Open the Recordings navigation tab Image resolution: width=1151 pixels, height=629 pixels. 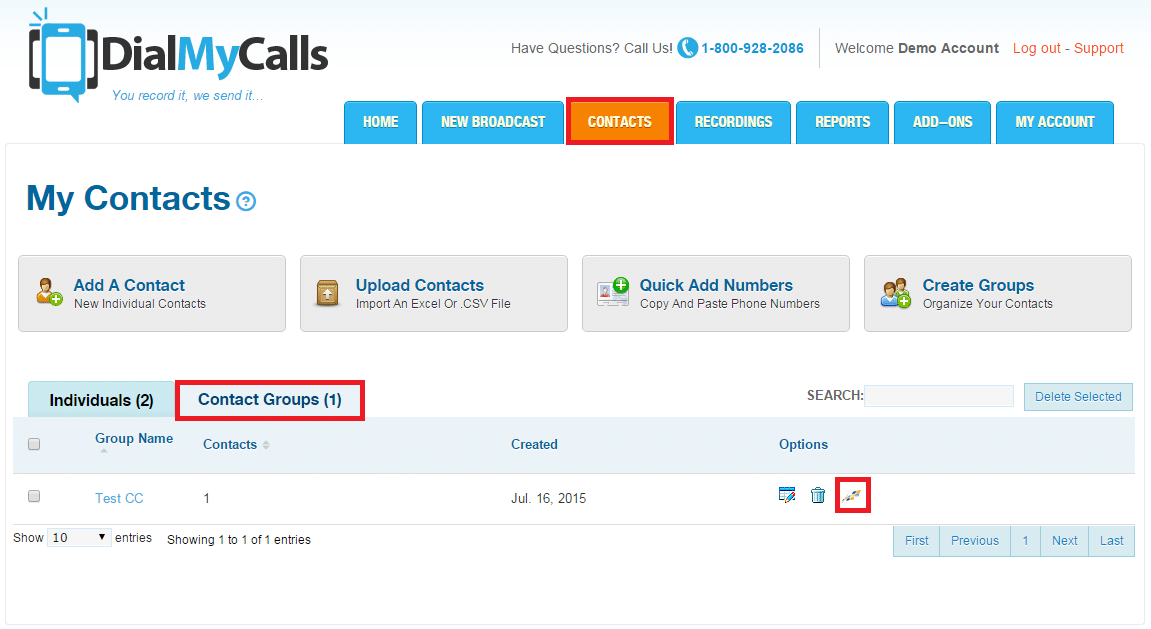pos(733,122)
